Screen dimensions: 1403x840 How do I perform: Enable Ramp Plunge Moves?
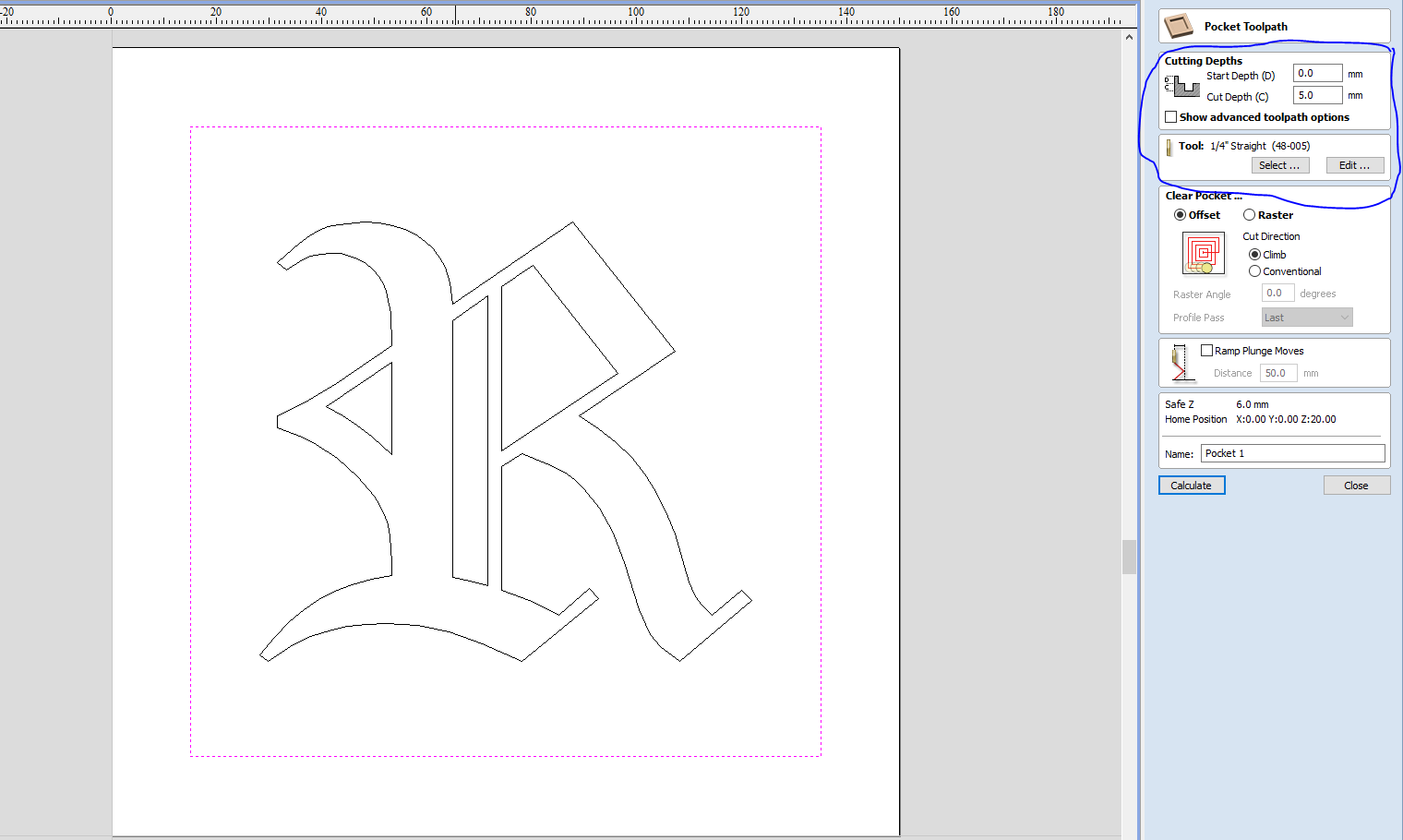coord(1206,349)
